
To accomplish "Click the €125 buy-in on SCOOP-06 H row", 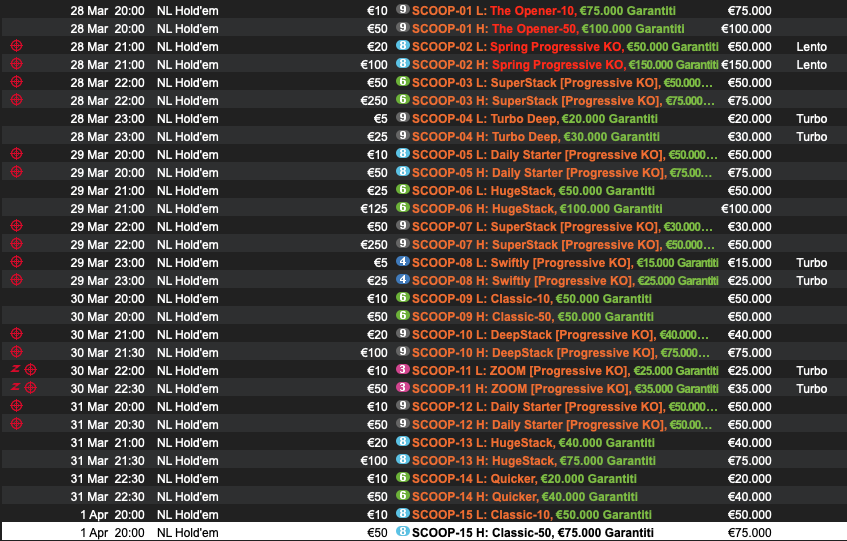I will [x=374, y=209].
